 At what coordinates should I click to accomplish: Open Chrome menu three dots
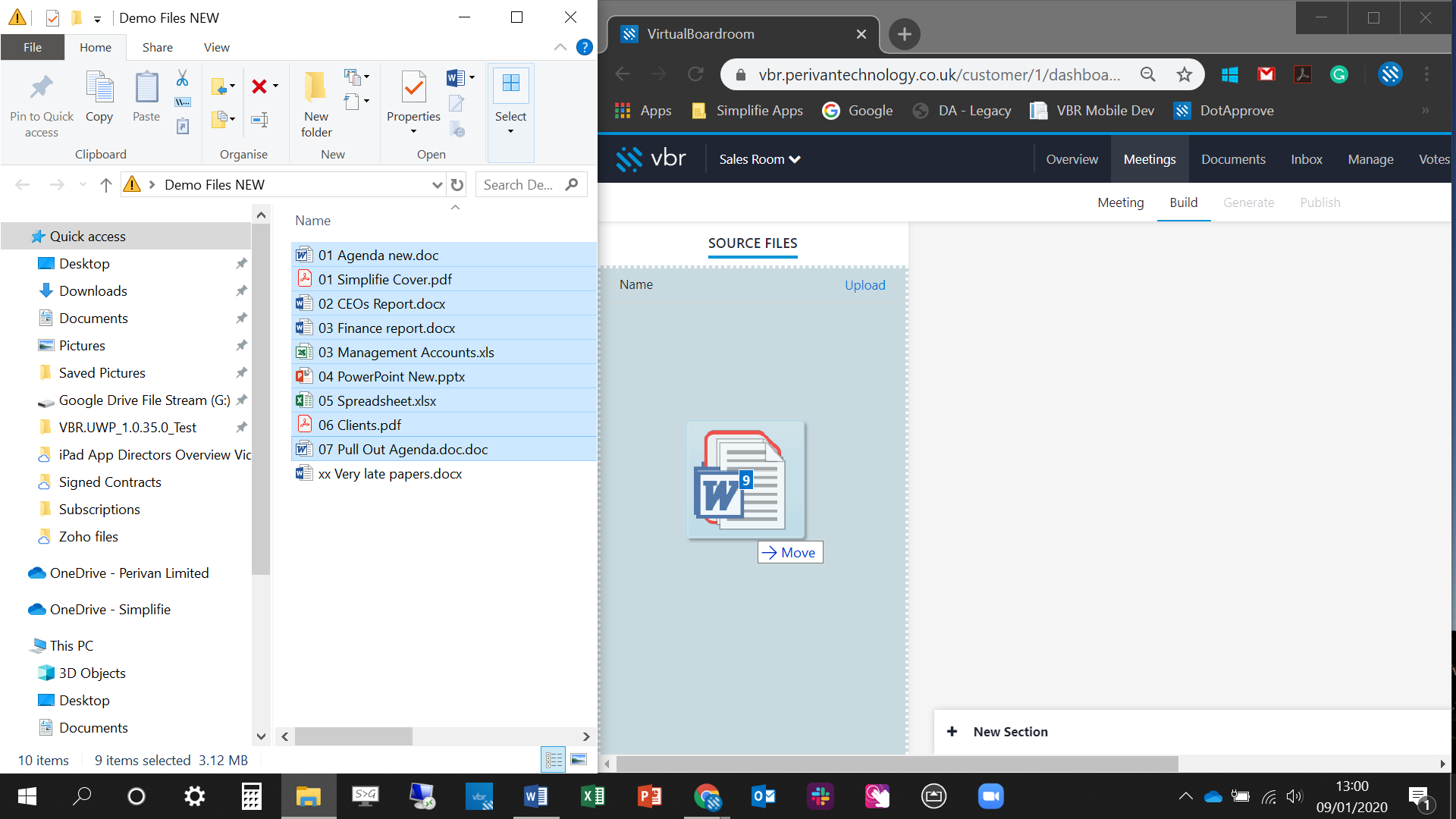click(x=1426, y=74)
